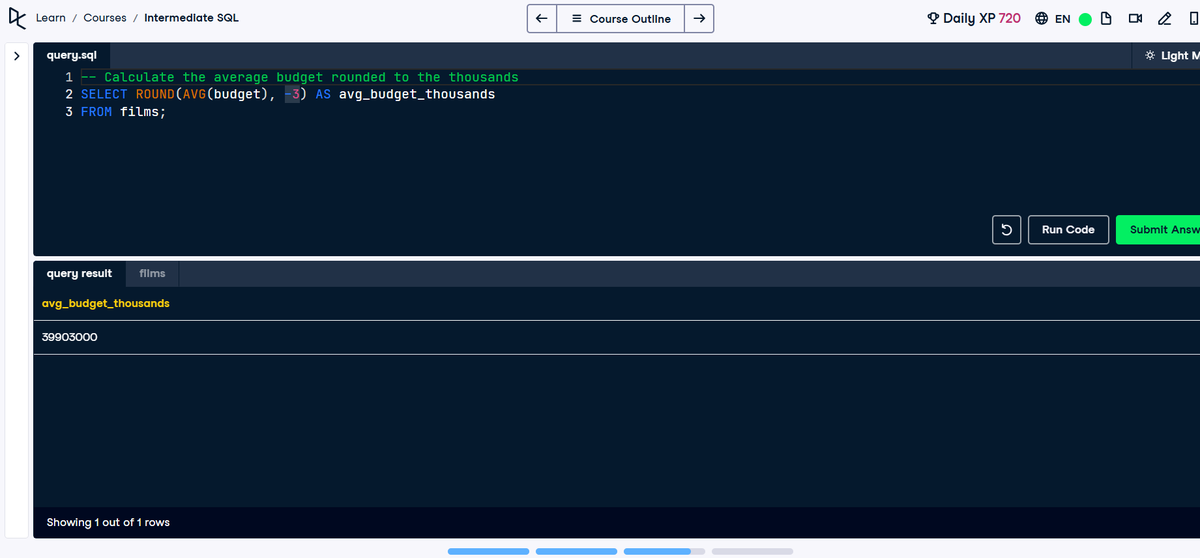Image resolution: width=1200 pixels, height=558 pixels.
Task: Switch to the query result tab
Action: [x=79, y=273]
